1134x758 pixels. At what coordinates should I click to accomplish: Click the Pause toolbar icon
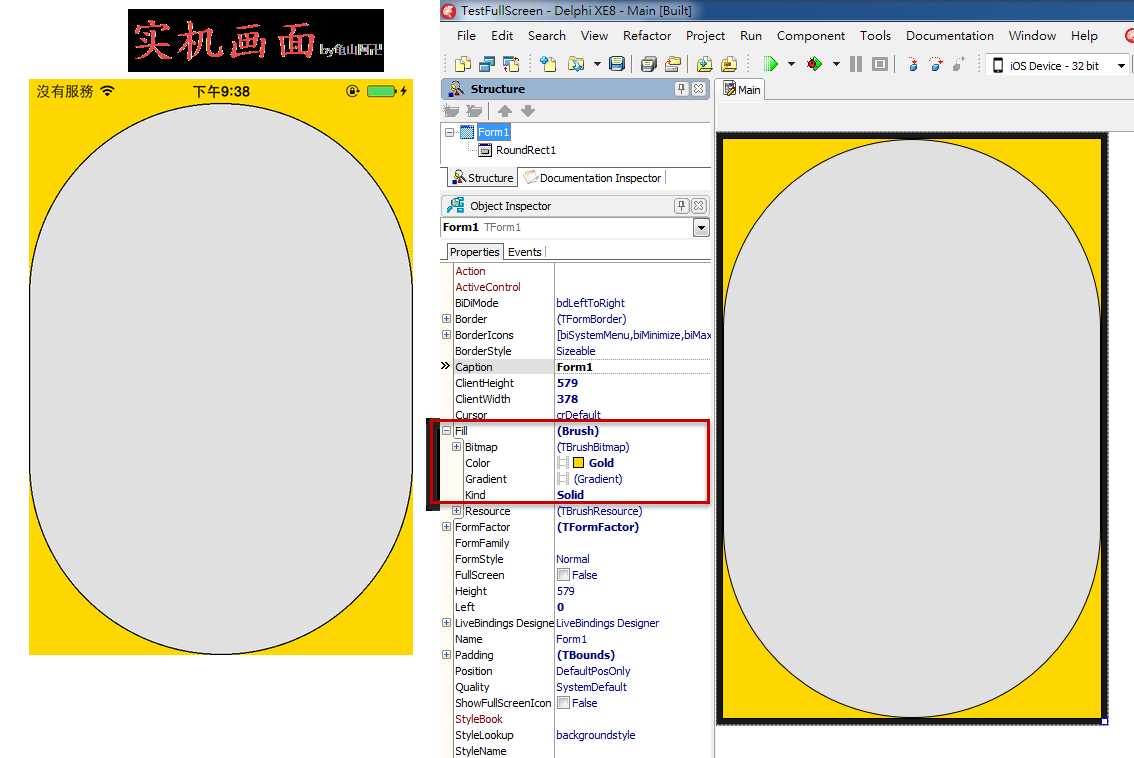856,64
